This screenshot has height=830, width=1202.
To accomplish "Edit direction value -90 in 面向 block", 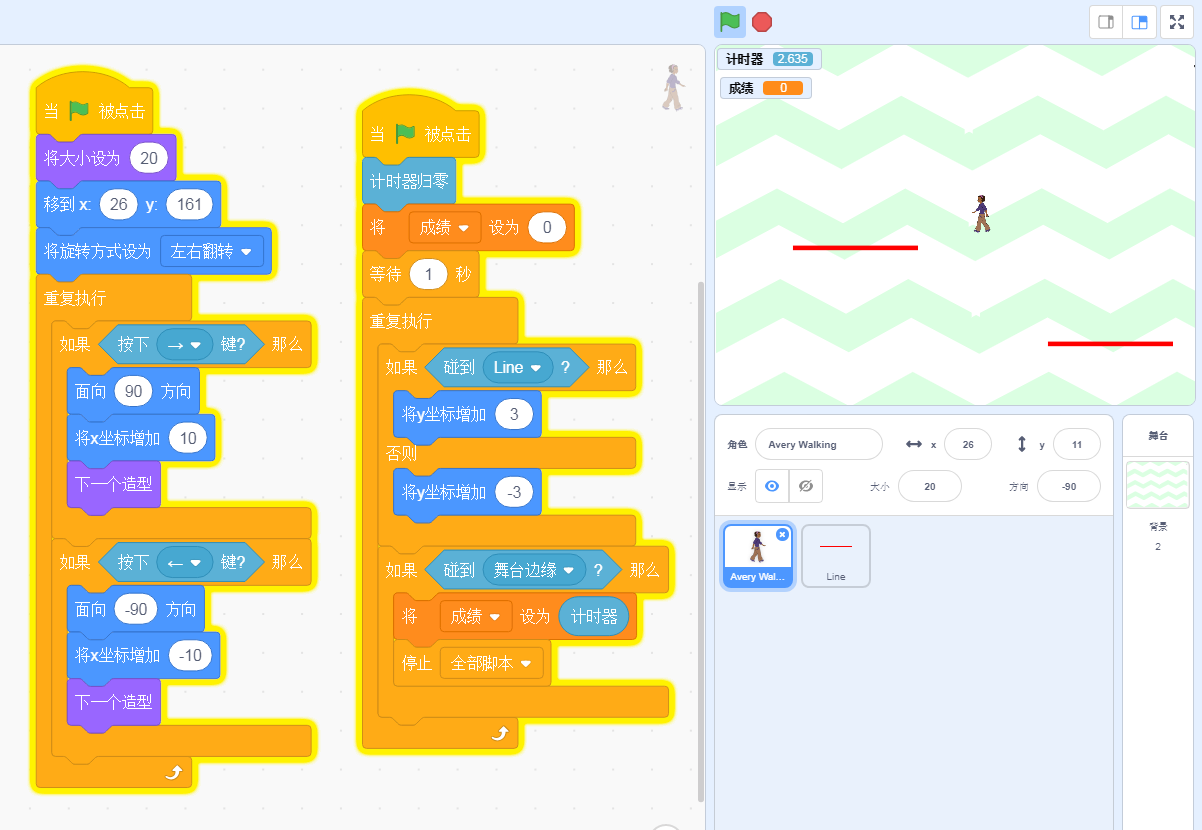I will (x=138, y=609).
